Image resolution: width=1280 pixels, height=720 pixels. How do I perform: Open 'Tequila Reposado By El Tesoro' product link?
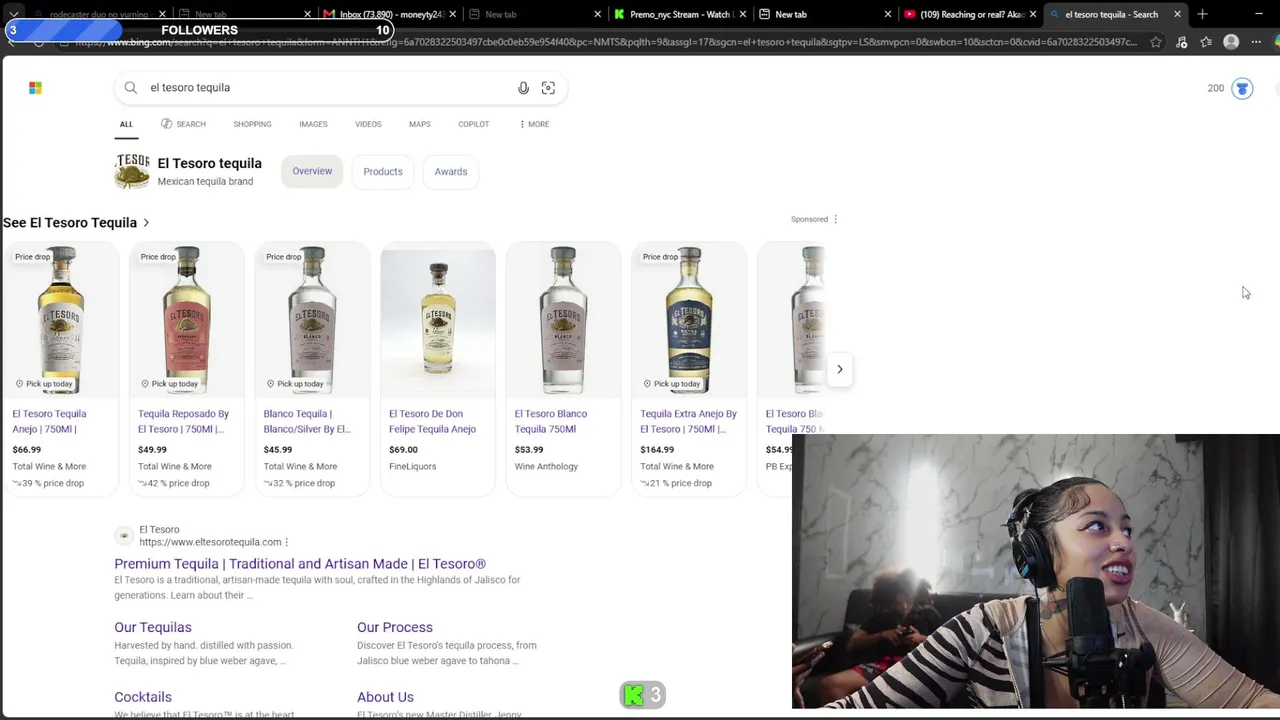click(x=183, y=421)
